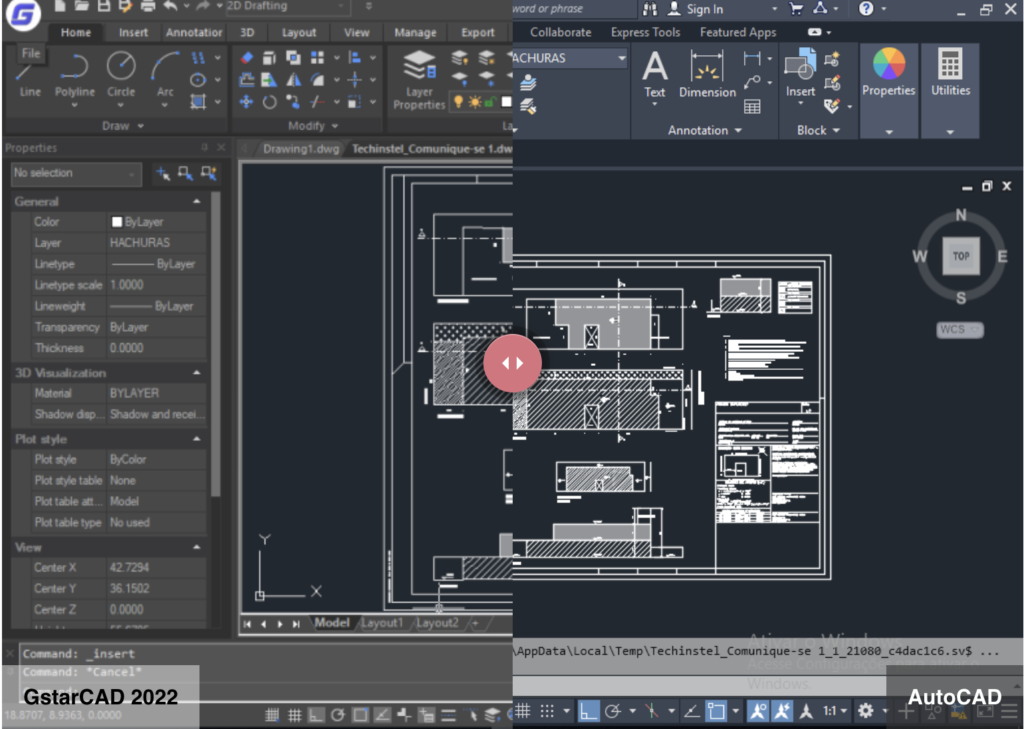The height and width of the screenshot is (729, 1024).
Task: Toggle the layer light bulb on/off icon
Action: tap(458, 102)
